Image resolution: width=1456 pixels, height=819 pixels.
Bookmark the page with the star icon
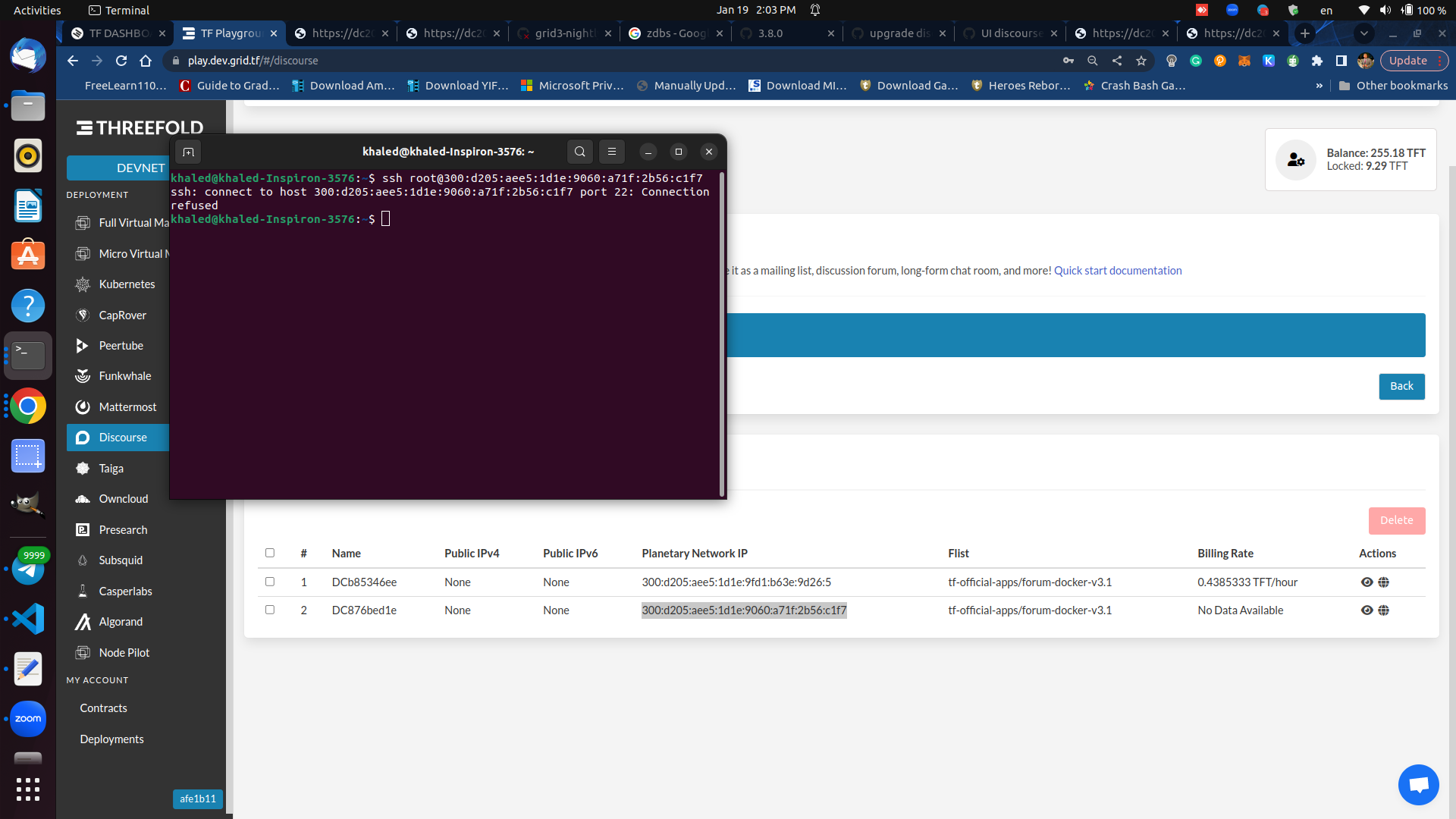1141,61
